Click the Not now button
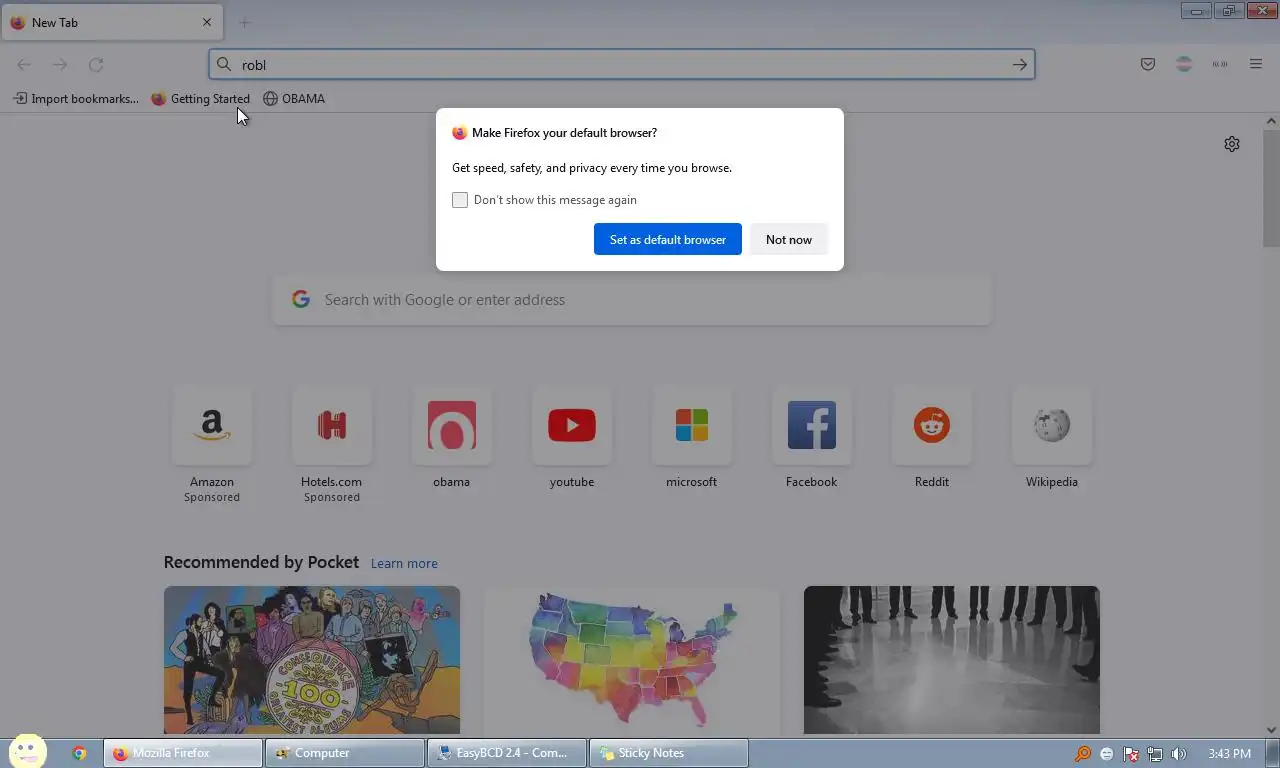Screen dimensions: 1280x768 point(789,239)
